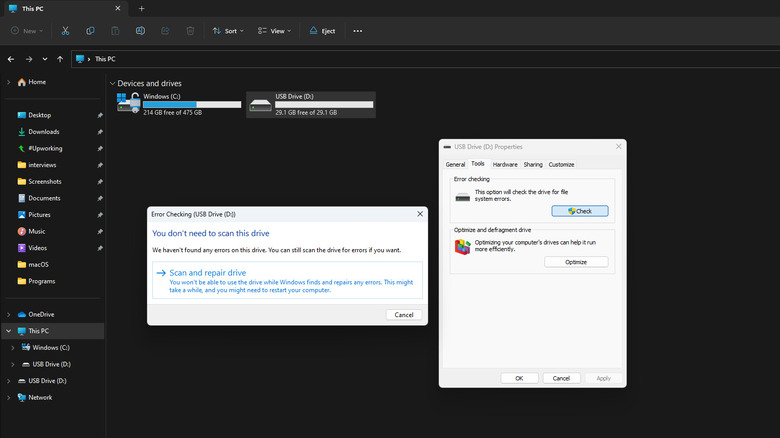
Task: Go up one folder level arrow
Action: click(60, 59)
